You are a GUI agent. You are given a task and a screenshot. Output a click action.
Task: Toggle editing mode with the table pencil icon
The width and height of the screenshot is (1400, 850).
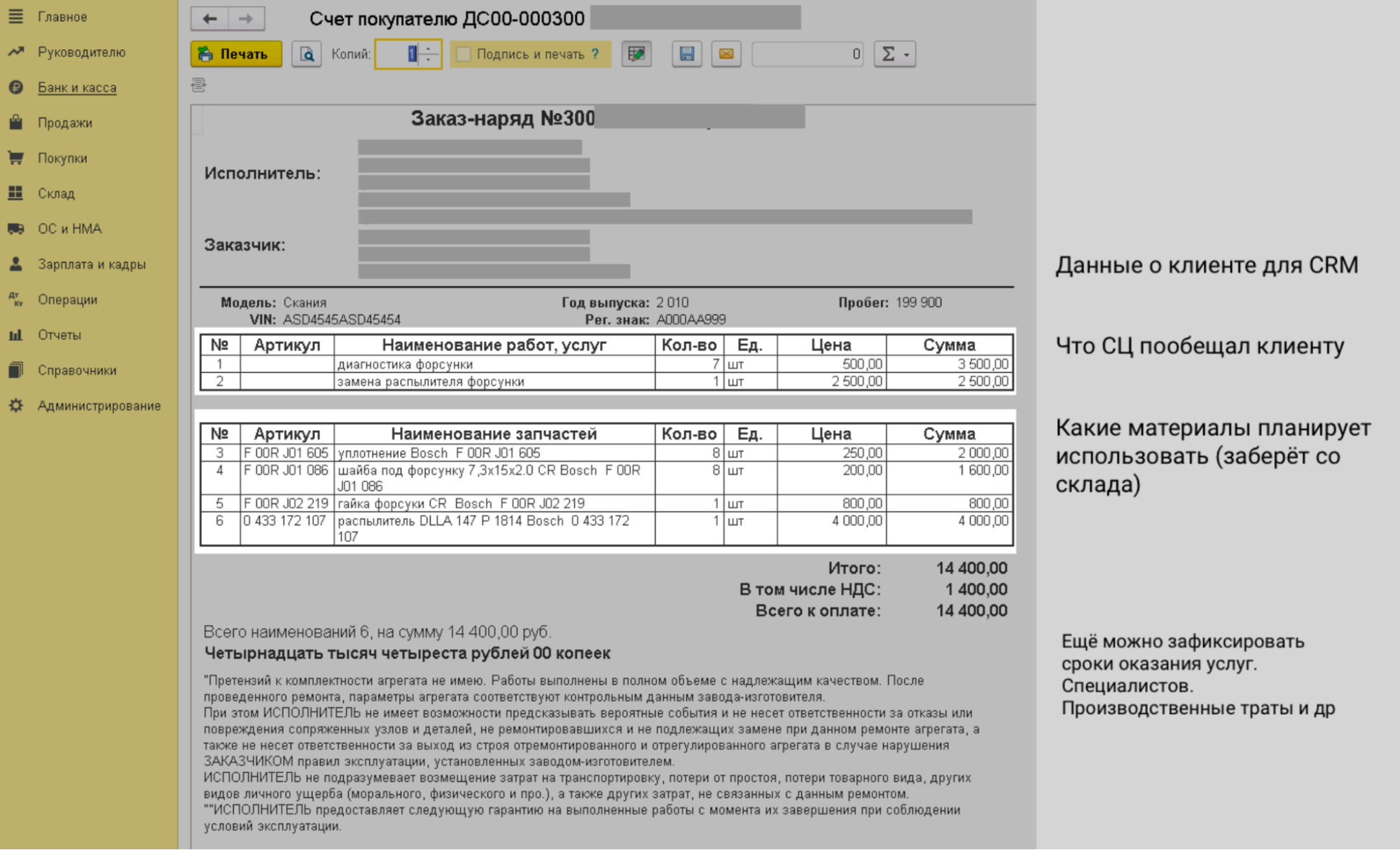pos(637,54)
